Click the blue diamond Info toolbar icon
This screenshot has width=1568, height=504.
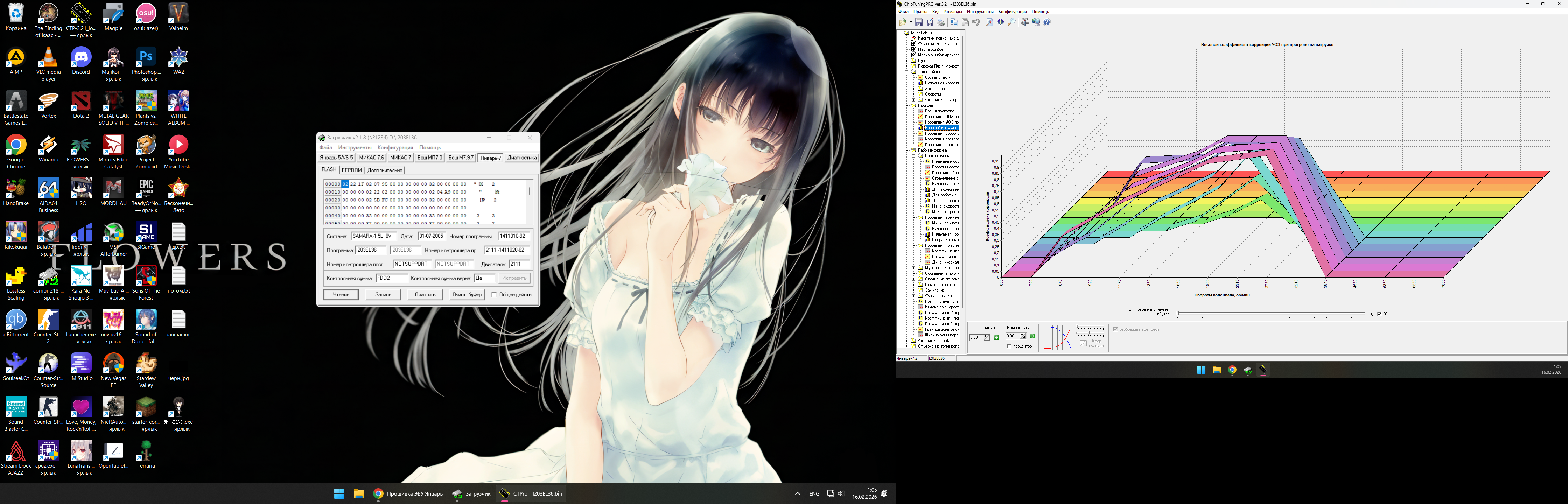(x=1000, y=22)
